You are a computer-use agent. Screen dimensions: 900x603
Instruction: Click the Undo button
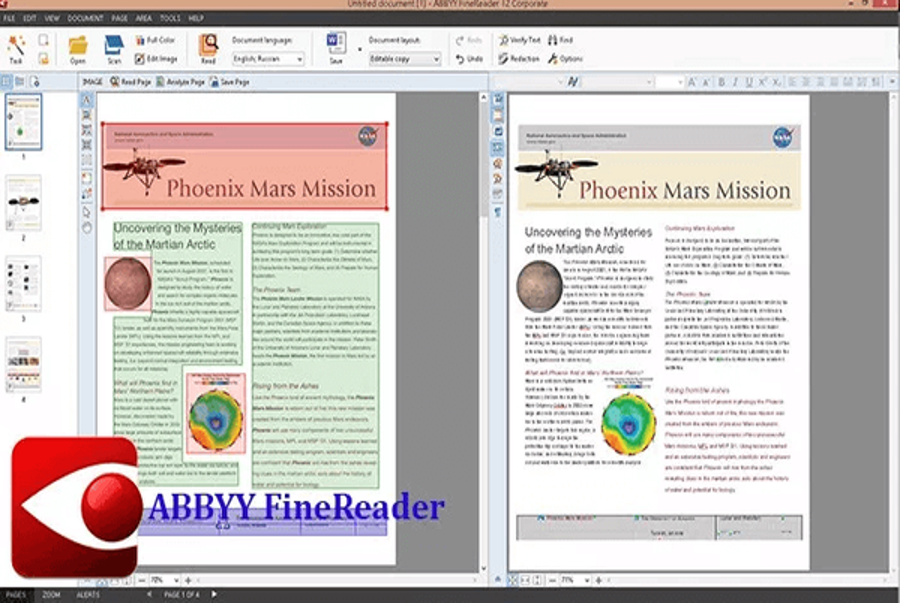469,59
